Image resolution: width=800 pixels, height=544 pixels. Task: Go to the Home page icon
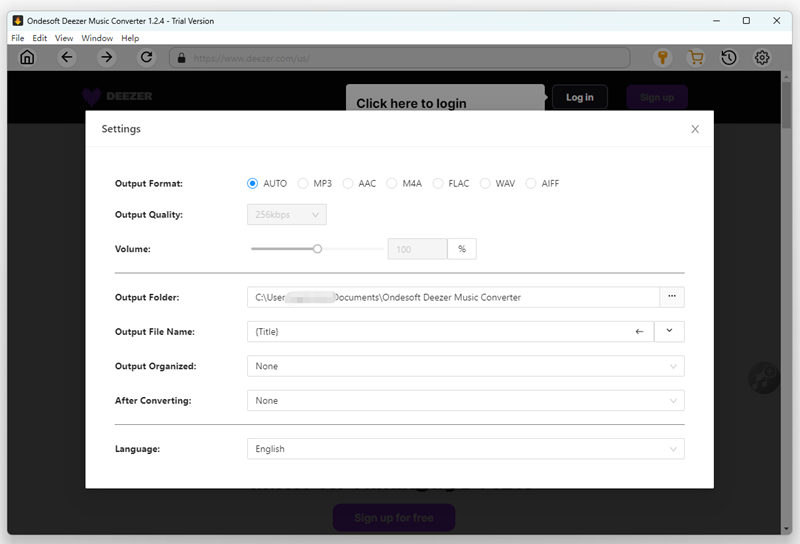(27, 57)
